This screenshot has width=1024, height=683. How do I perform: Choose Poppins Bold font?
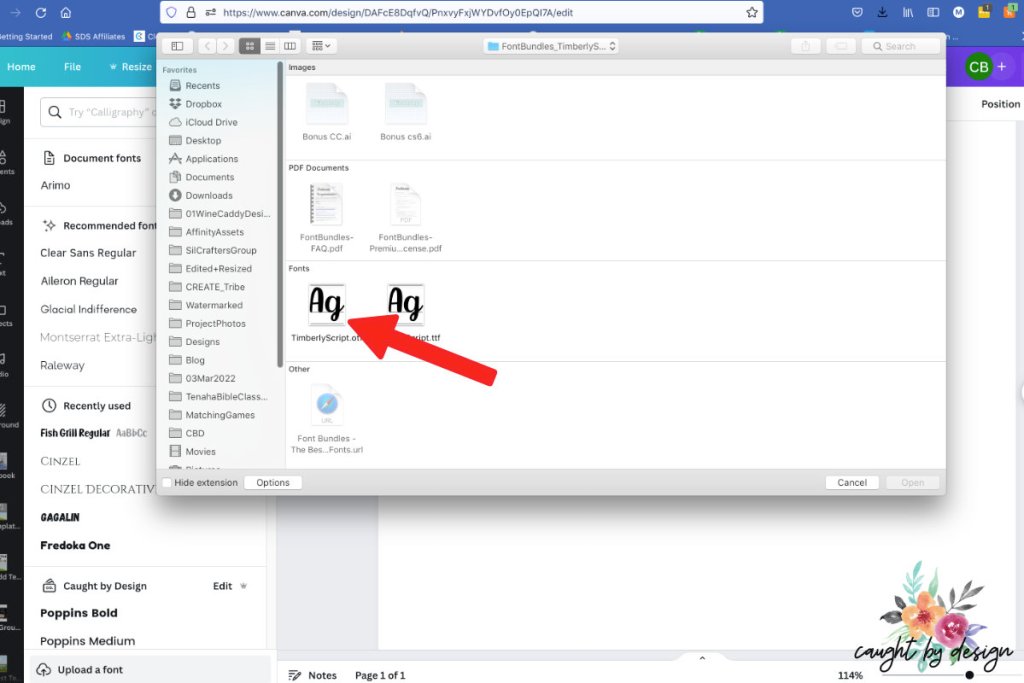pyautogui.click(x=79, y=612)
